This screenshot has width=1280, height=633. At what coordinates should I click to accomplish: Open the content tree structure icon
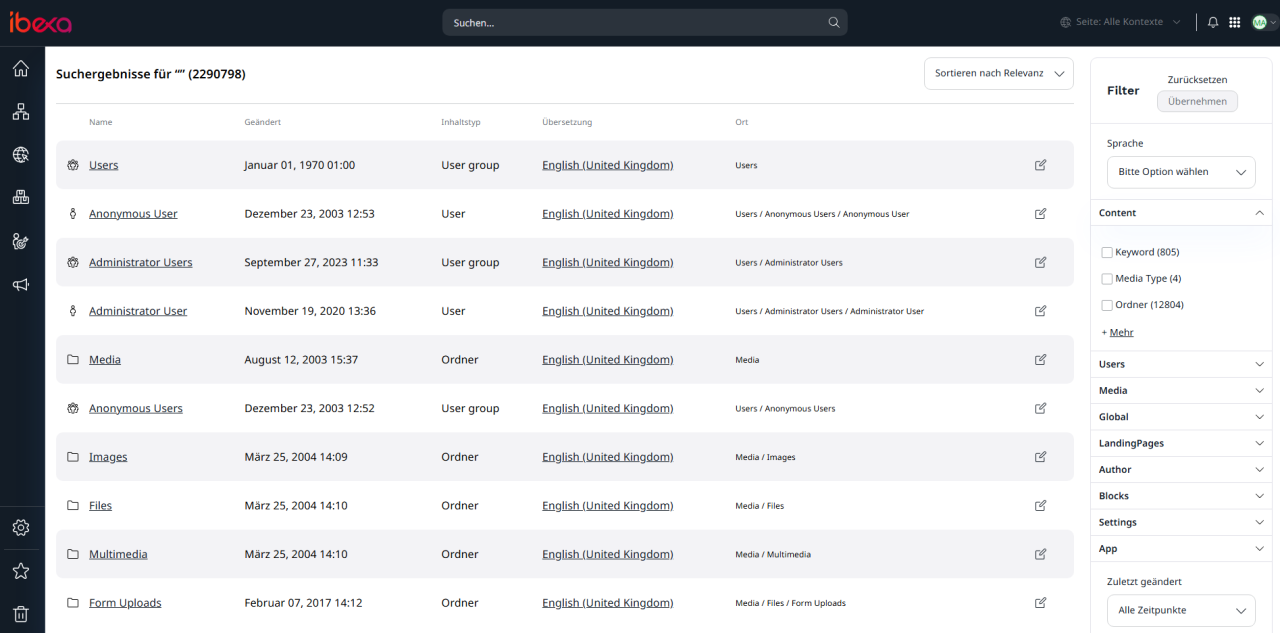click(x=21, y=112)
